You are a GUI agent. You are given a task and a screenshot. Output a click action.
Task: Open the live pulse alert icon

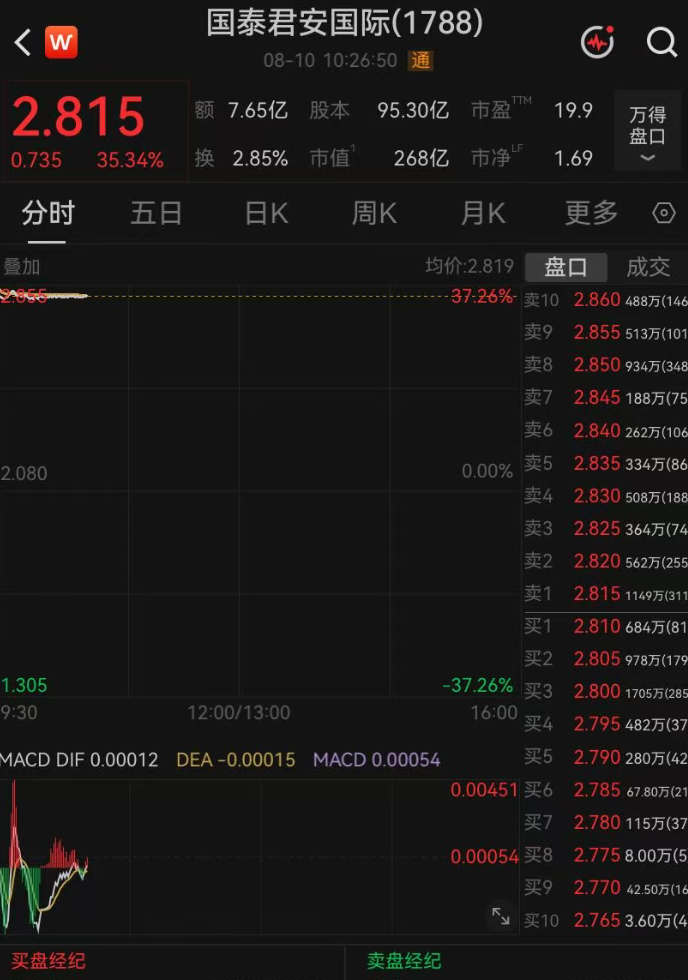(x=597, y=42)
